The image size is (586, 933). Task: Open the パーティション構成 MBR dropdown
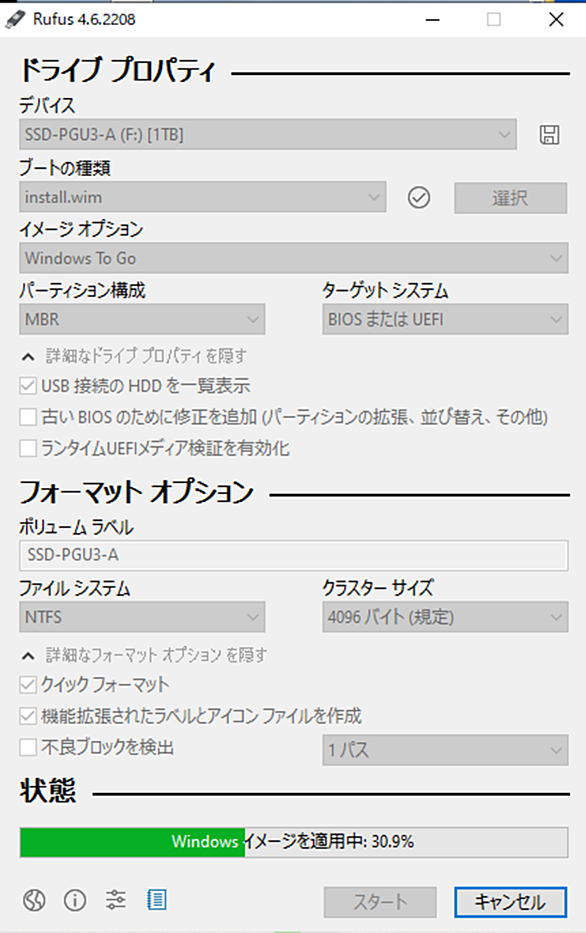[x=142, y=320]
